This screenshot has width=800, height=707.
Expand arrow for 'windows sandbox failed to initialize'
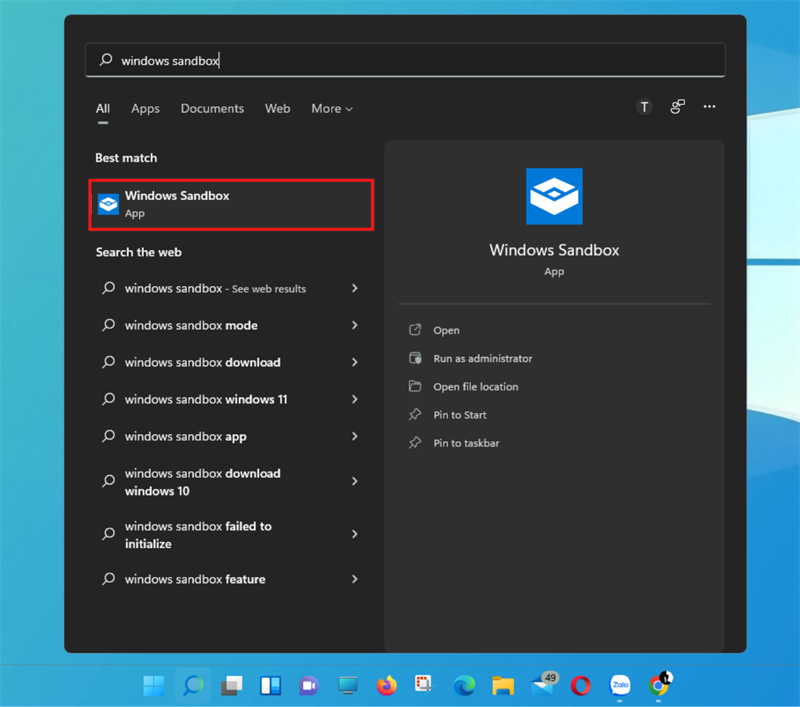[355, 534]
